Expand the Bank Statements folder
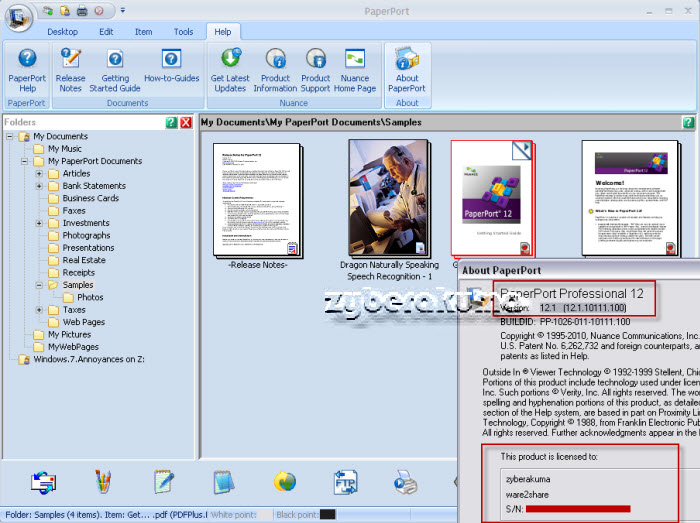The height and width of the screenshot is (523, 700). pyautogui.click(x=39, y=186)
